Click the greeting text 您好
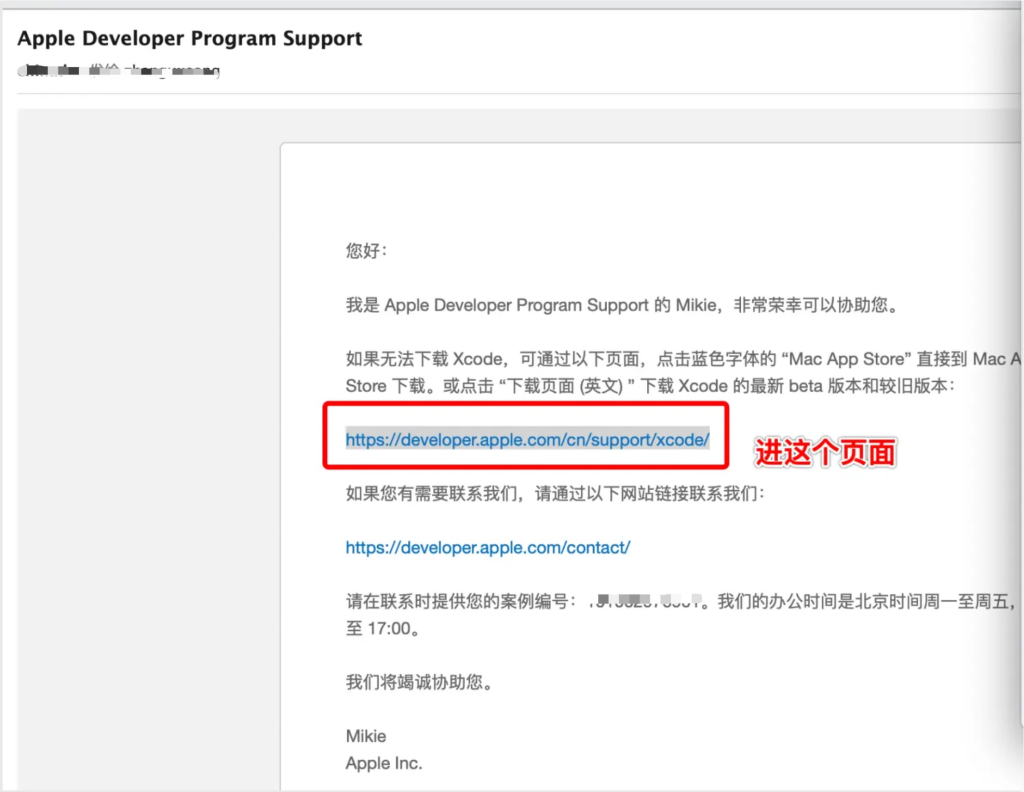The height and width of the screenshot is (792, 1024). point(366,251)
